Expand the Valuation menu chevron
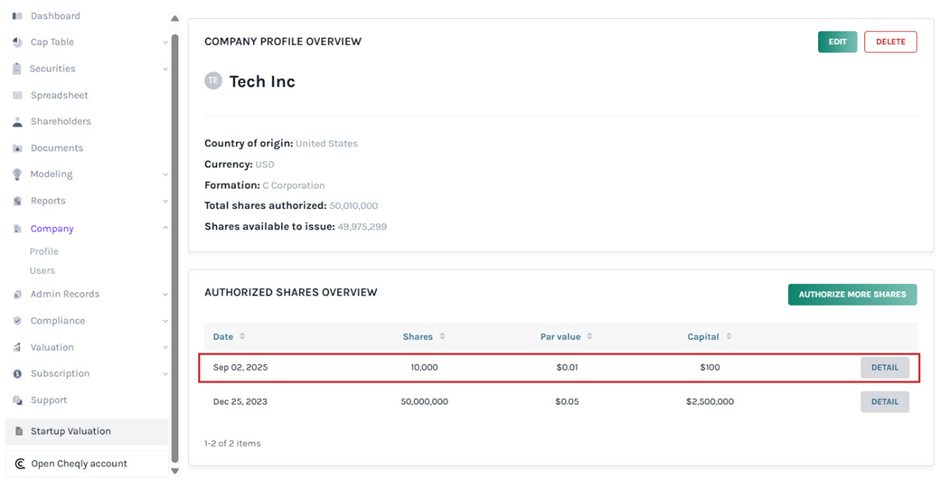 click(x=165, y=348)
